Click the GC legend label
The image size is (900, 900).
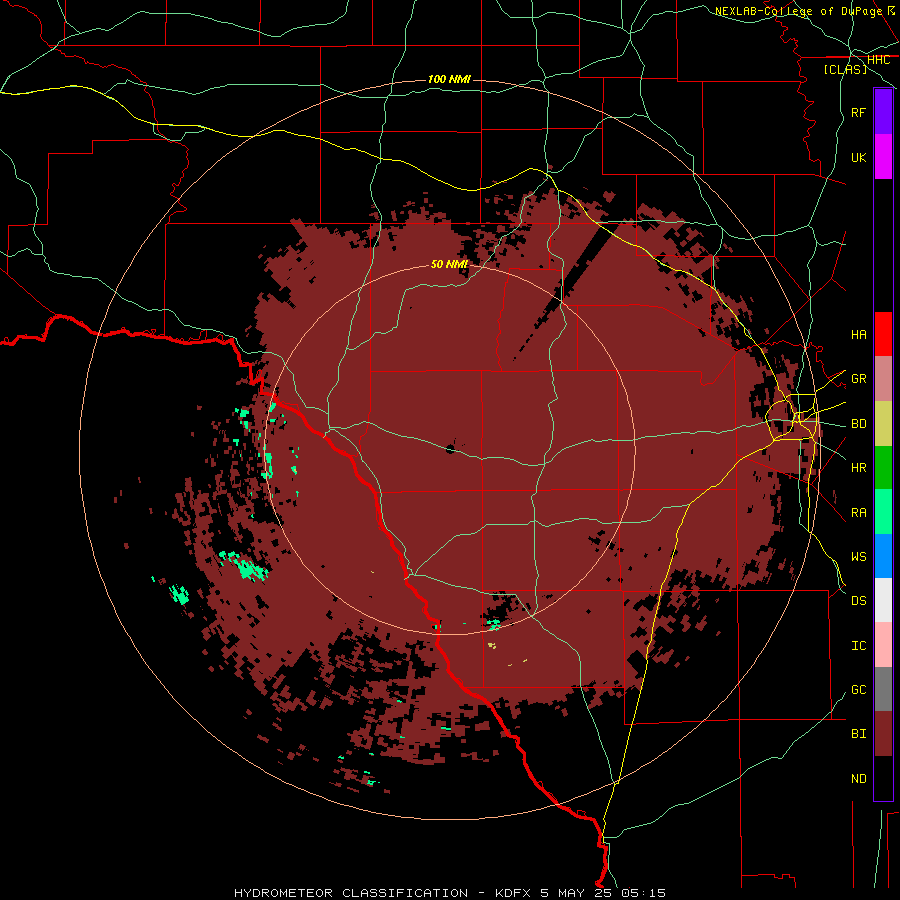[x=859, y=689]
